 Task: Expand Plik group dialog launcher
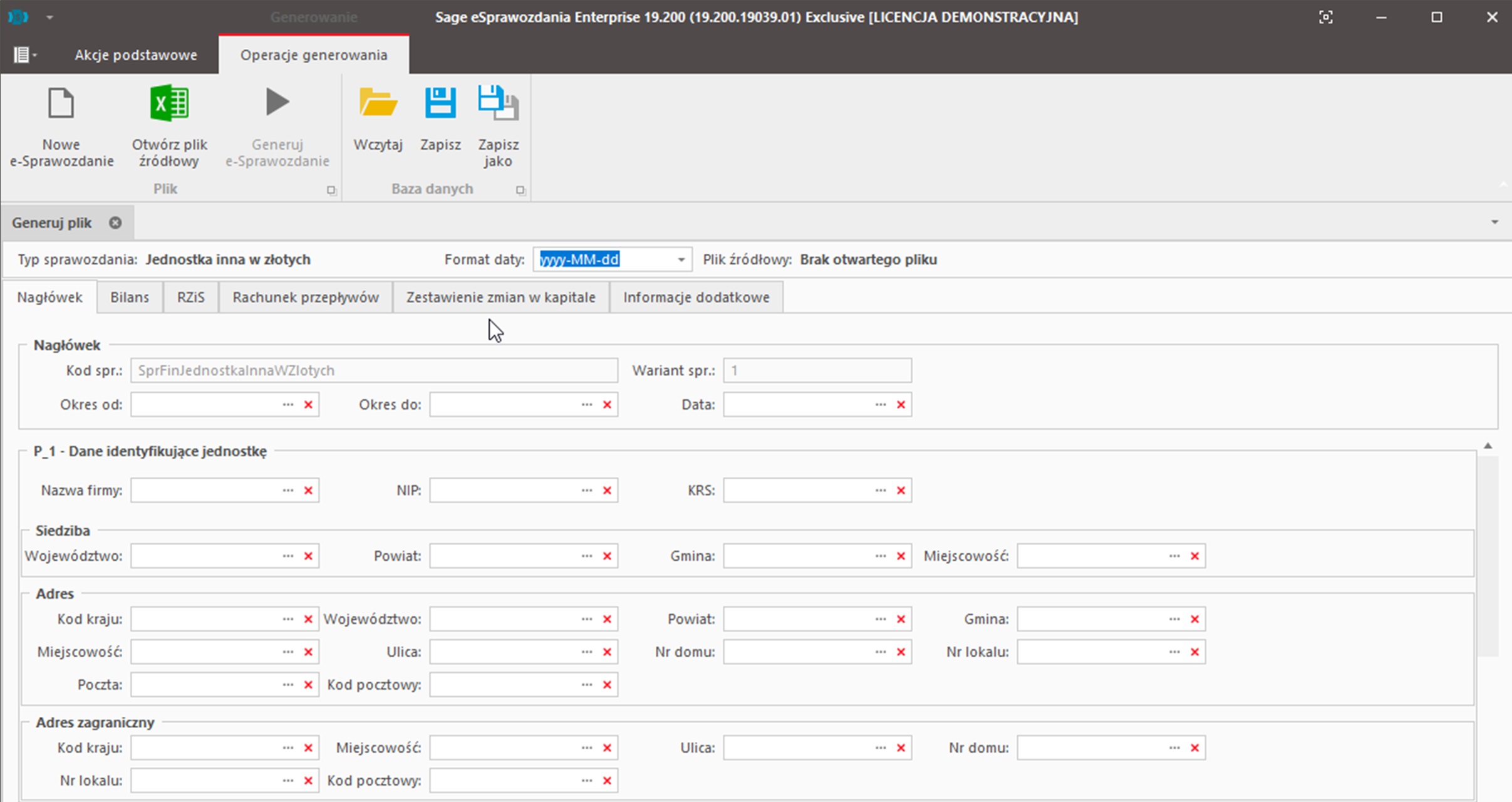(x=331, y=190)
